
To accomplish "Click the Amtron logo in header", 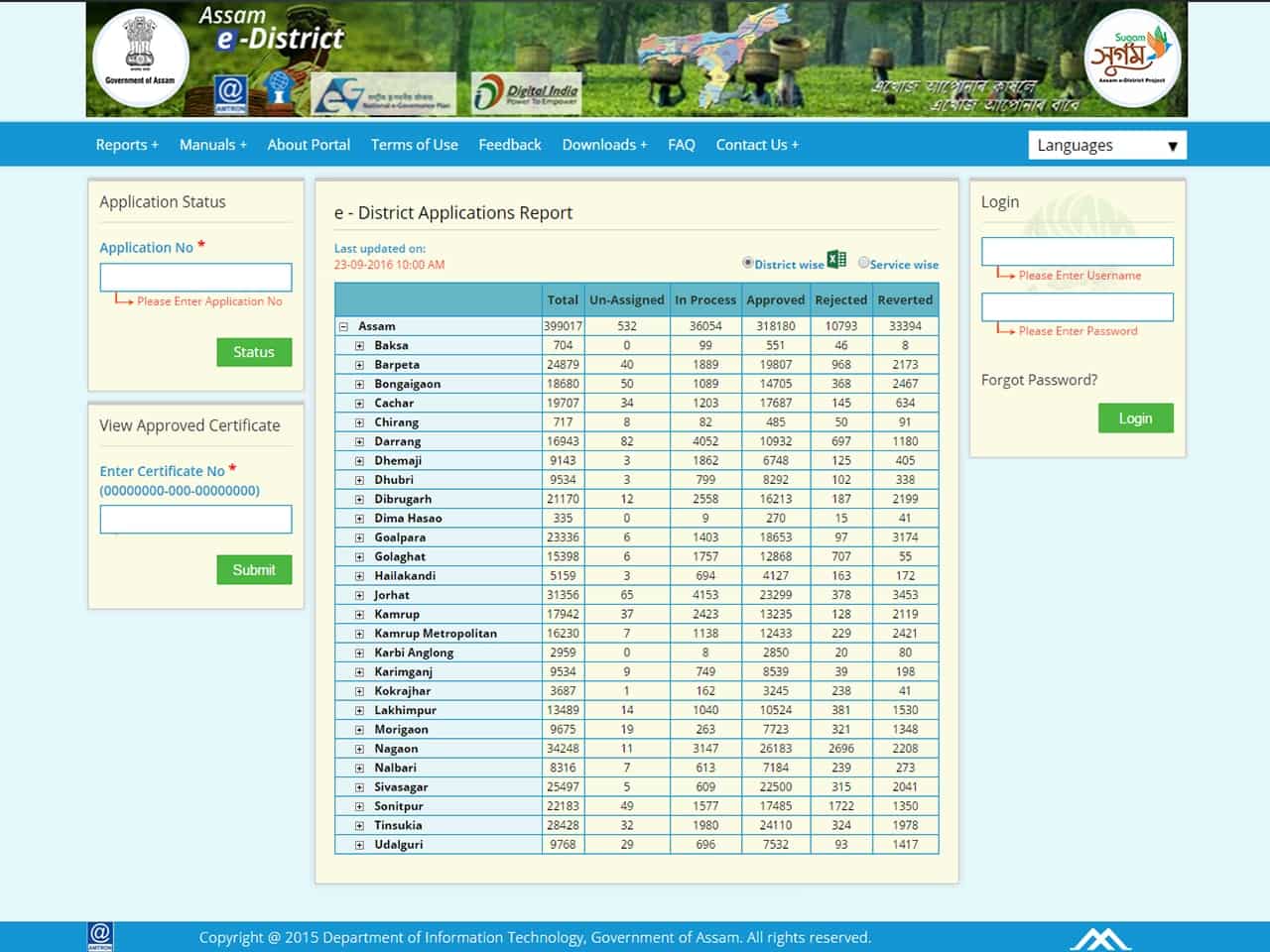I will pos(230,95).
